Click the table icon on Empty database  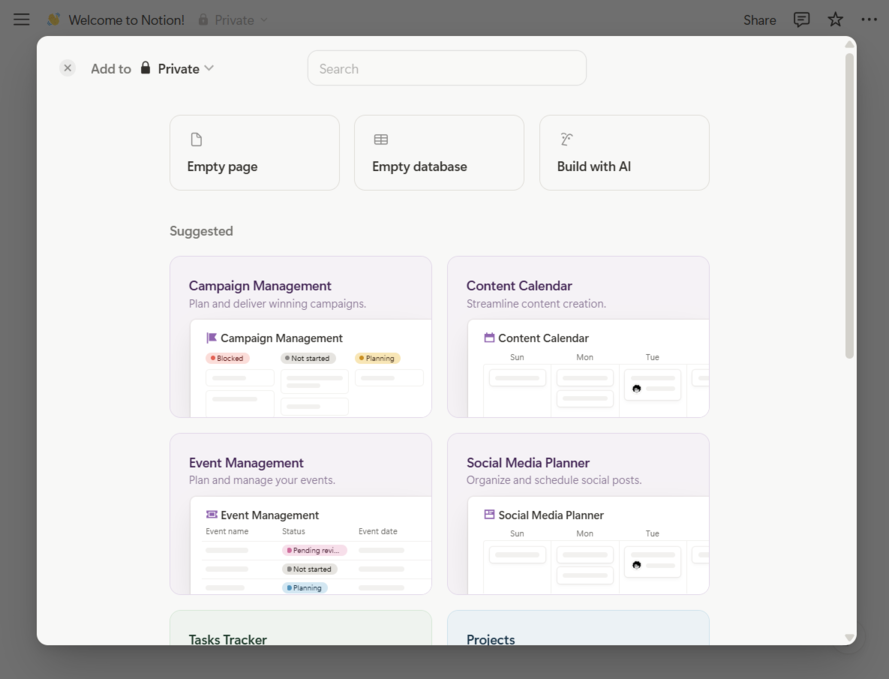(381, 139)
